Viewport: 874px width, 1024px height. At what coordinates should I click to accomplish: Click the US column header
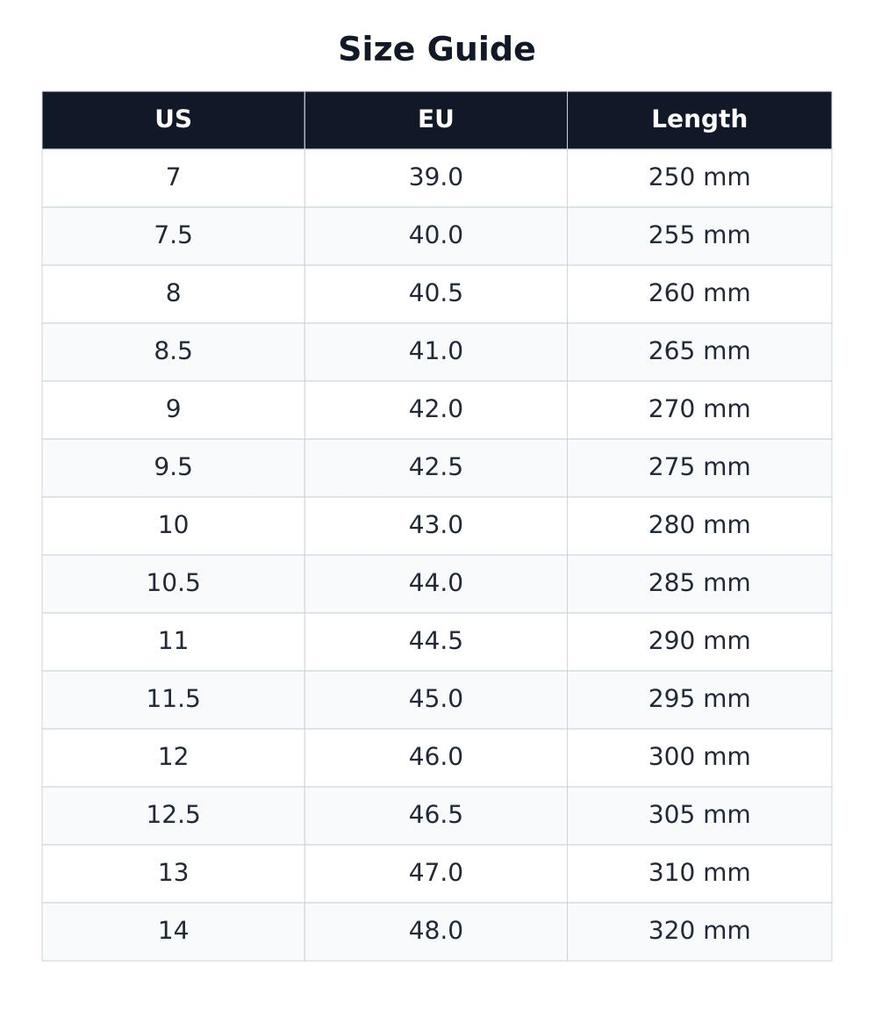(x=173, y=120)
